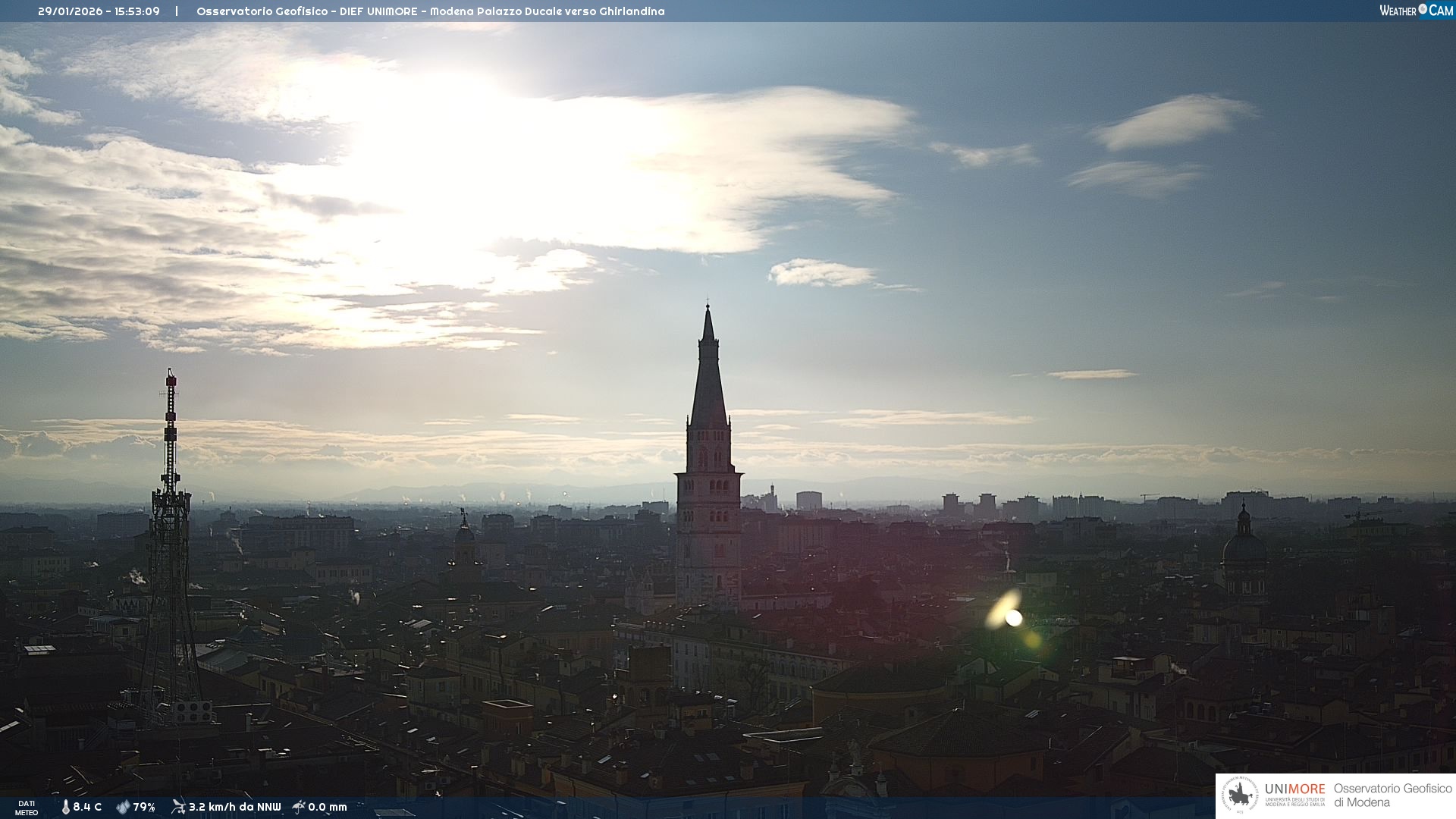Click the 0.0 mm rainfall value
This screenshot has height=819, width=1456.
(x=328, y=807)
